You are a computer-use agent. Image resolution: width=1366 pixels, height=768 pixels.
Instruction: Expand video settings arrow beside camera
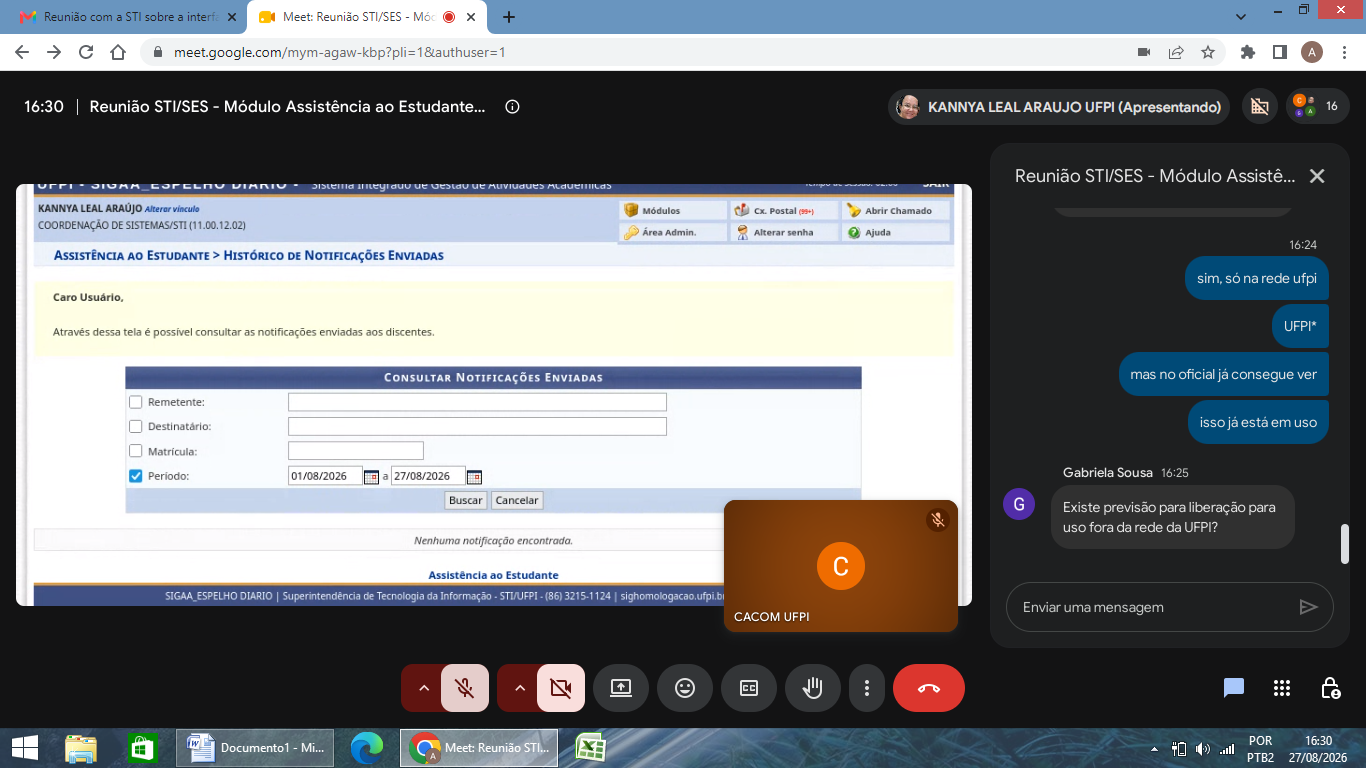point(519,688)
